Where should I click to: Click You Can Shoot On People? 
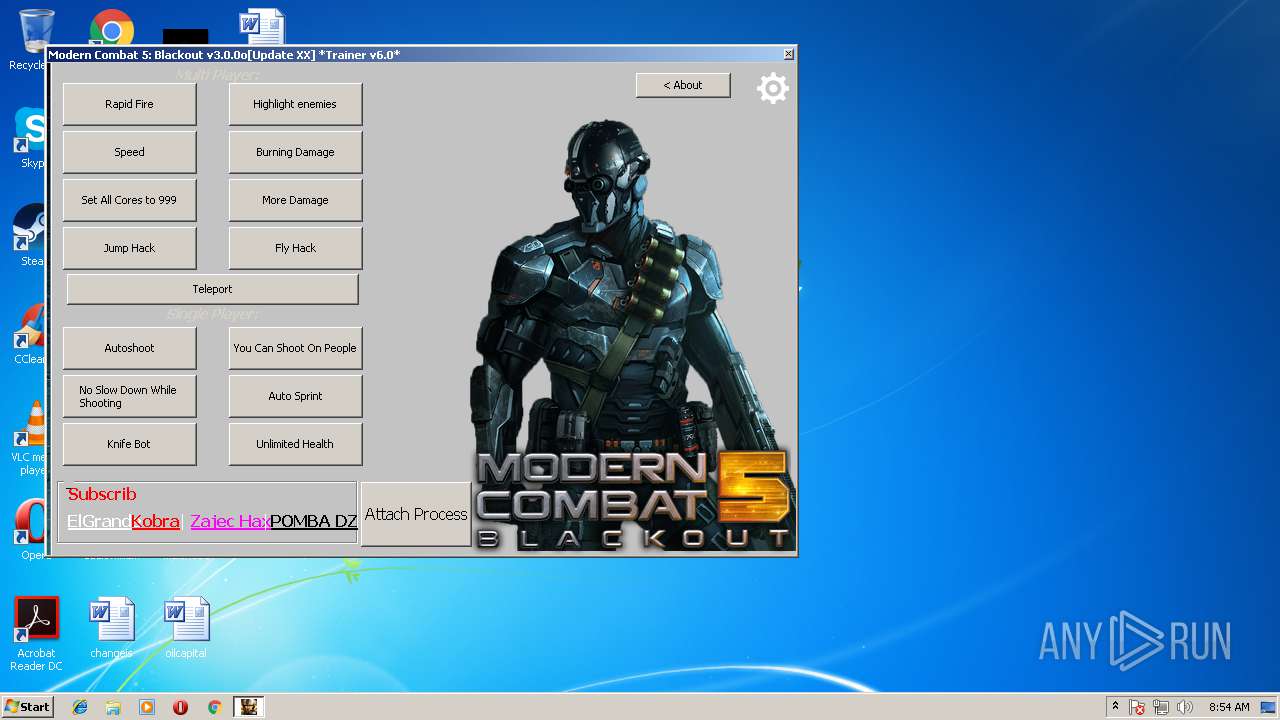[295, 348]
